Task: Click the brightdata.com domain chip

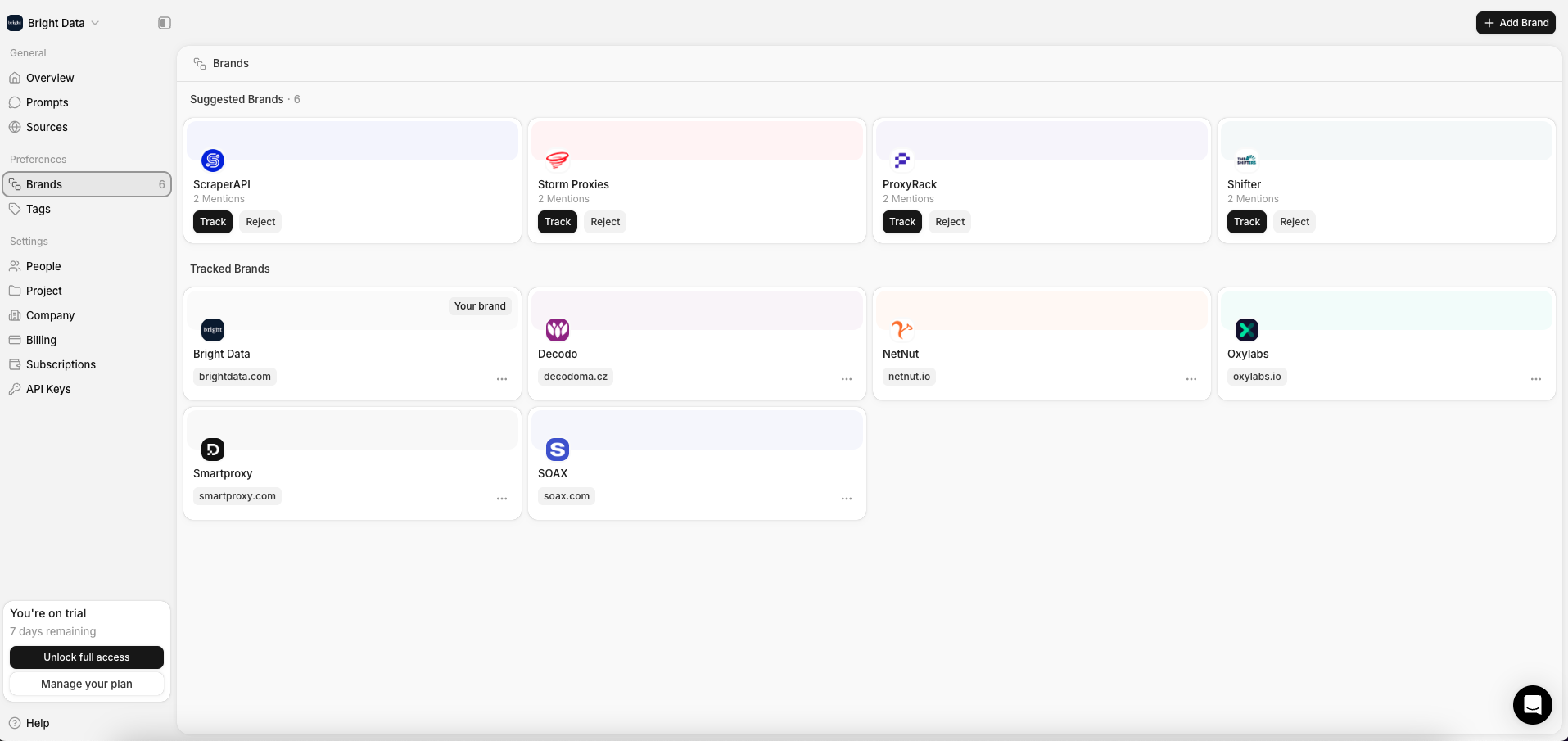Action: (235, 377)
